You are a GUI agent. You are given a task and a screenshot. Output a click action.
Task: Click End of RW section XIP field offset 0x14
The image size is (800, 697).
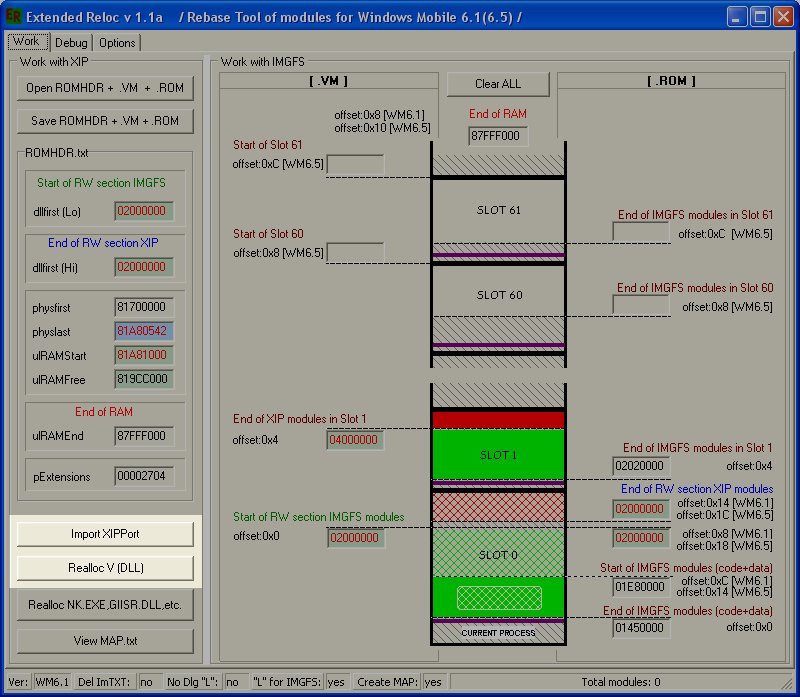pos(641,509)
